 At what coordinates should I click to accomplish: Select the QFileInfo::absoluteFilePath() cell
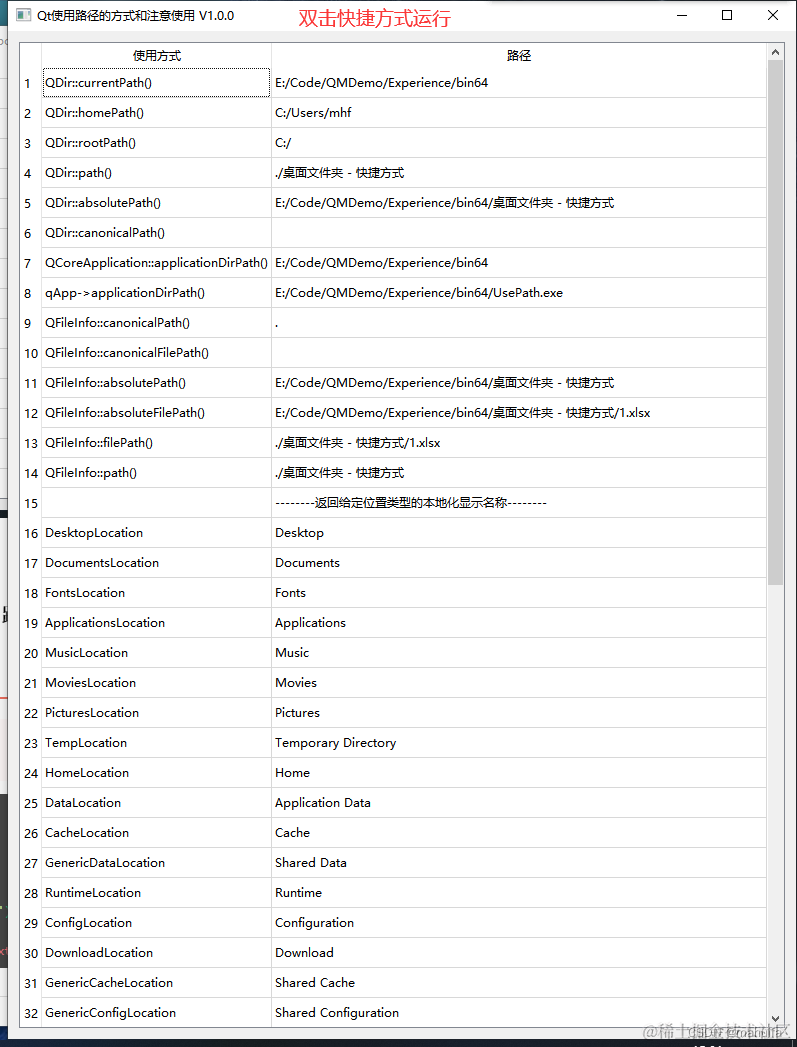[156, 413]
